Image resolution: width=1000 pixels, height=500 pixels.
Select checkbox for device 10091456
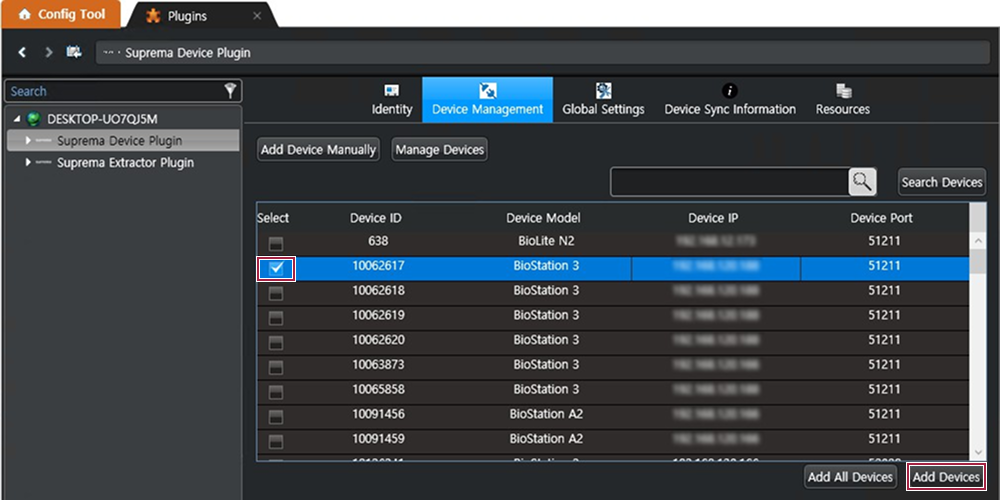(x=276, y=416)
